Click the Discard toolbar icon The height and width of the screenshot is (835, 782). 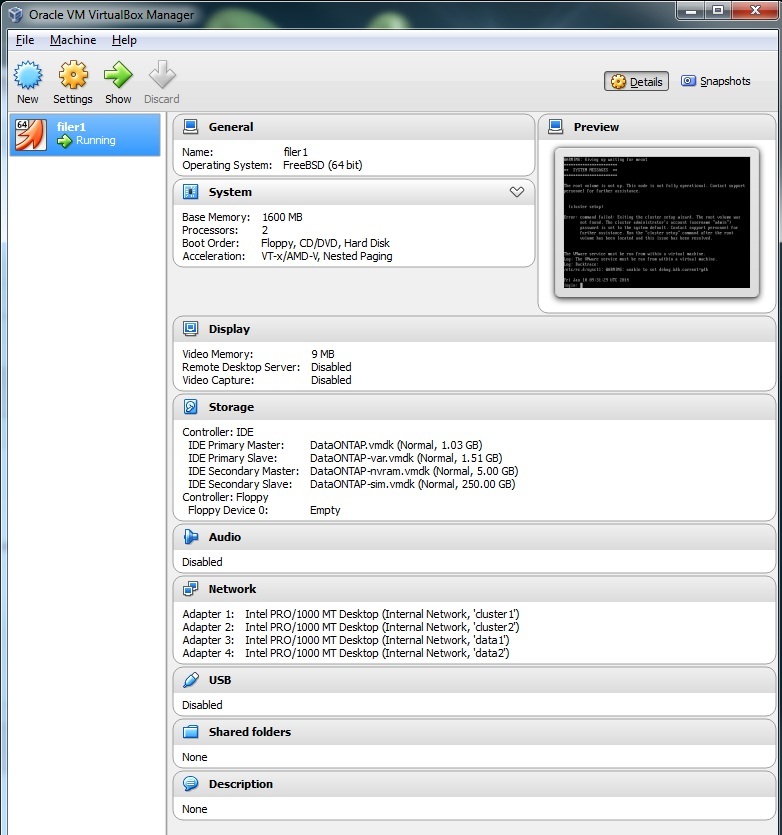(161, 75)
